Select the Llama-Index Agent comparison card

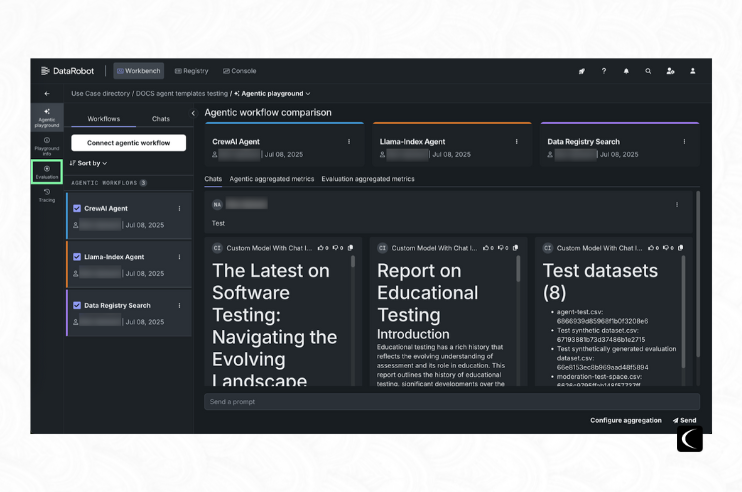click(452, 145)
